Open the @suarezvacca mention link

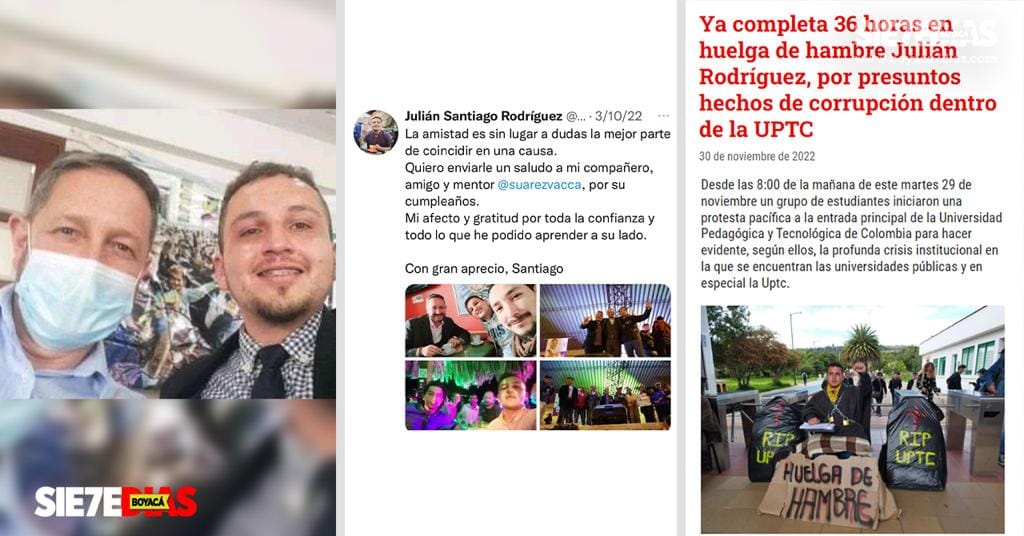[539, 185]
